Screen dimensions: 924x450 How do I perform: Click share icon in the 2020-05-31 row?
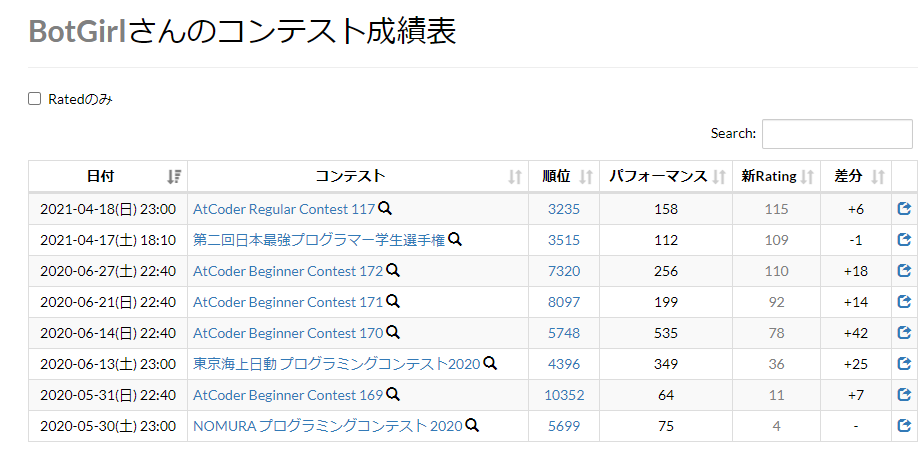[905, 395]
